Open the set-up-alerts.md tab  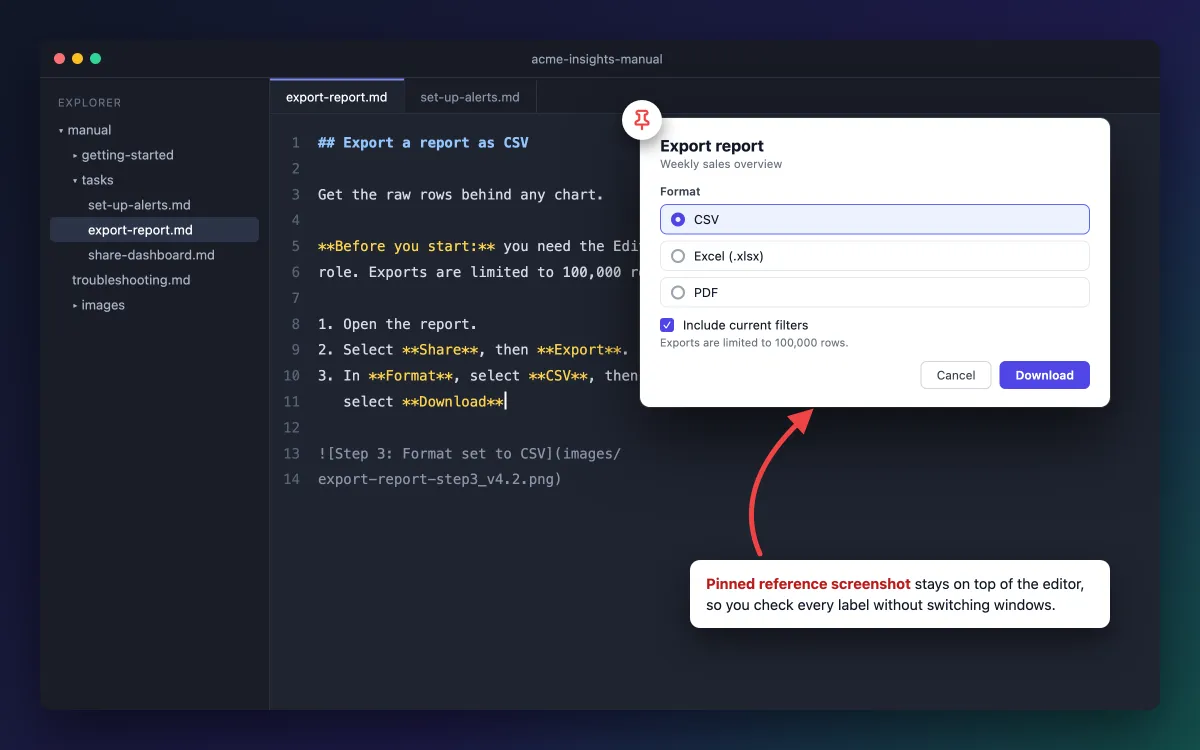click(470, 97)
